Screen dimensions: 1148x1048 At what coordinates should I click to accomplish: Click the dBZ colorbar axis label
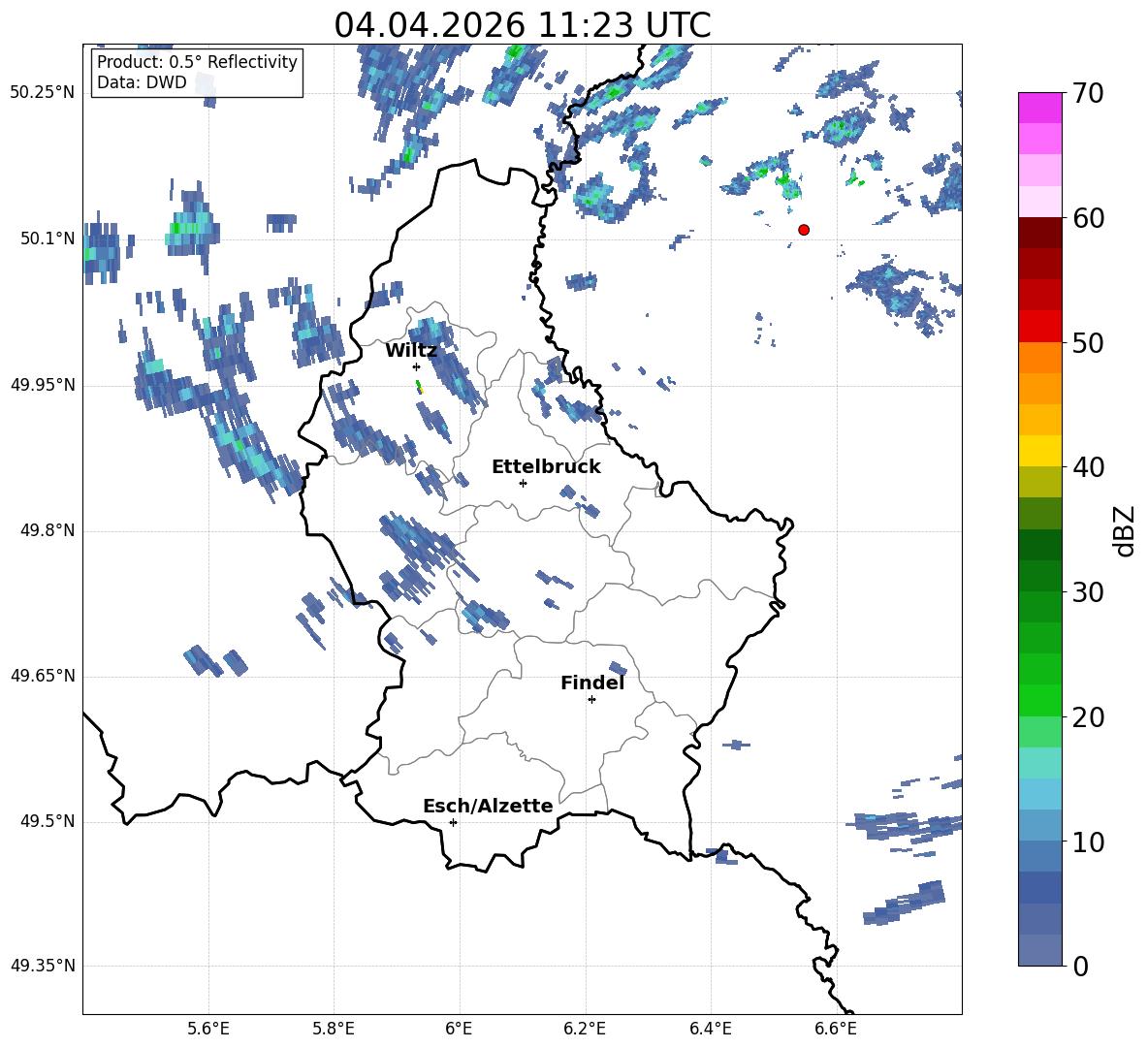1126,530
